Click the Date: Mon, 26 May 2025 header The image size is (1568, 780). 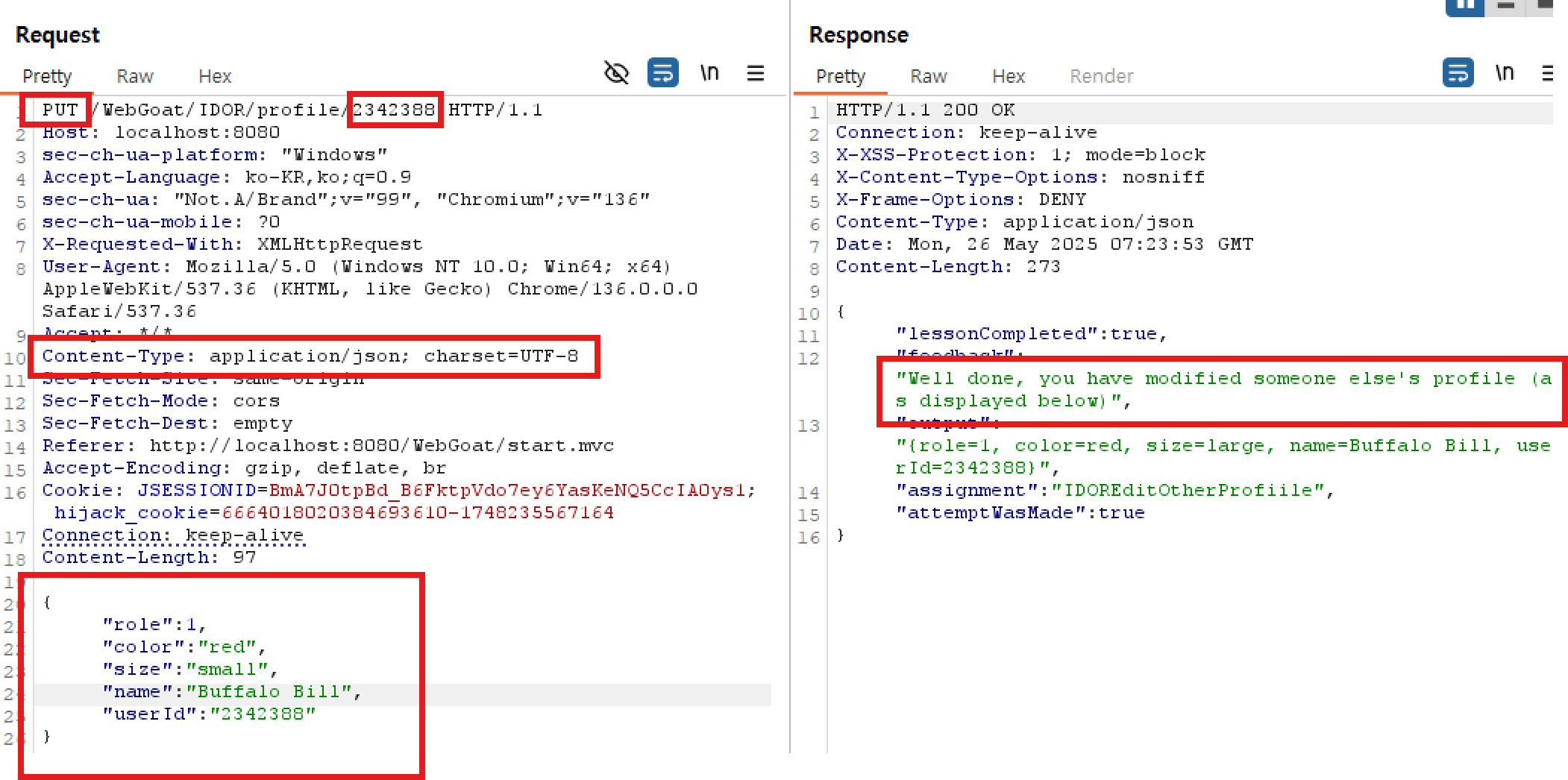pos(1044,244)
